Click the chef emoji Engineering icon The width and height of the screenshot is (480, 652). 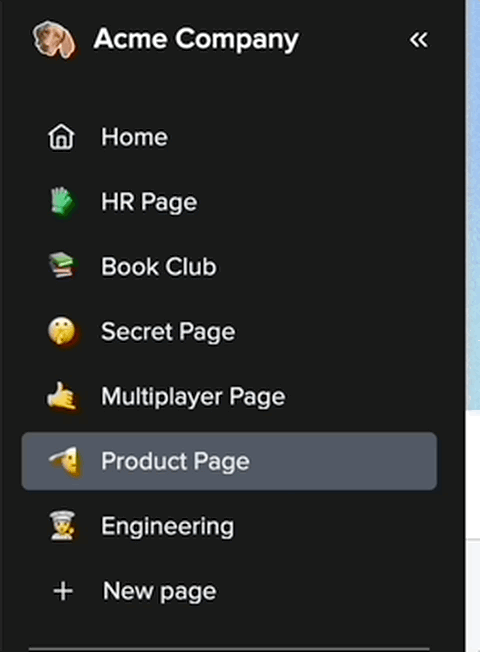(x=62, y=526)
